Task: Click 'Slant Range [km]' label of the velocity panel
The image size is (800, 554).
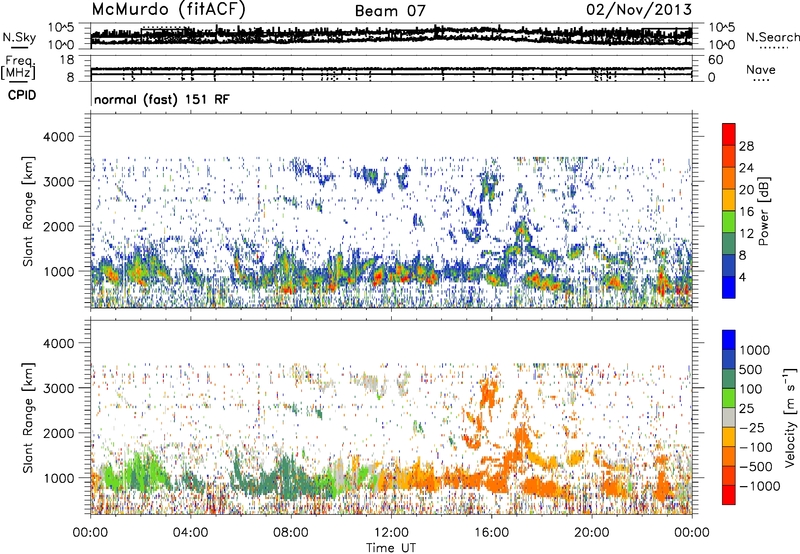Action: (28, 417)
